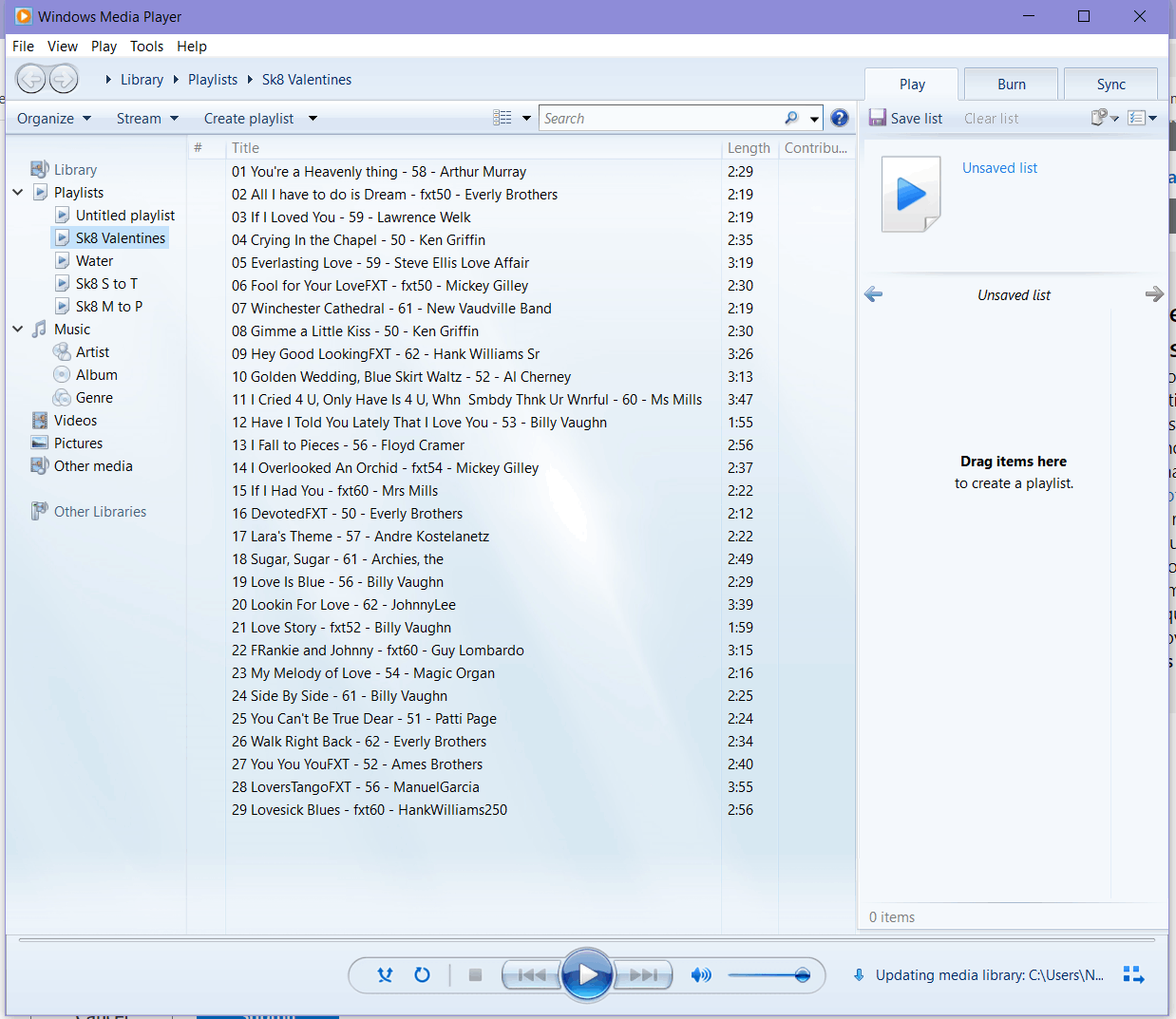Viewport: 1176px width, 1019px height.
Task: Click the Unsaved list playlist thumbnail
Action: 911,194
